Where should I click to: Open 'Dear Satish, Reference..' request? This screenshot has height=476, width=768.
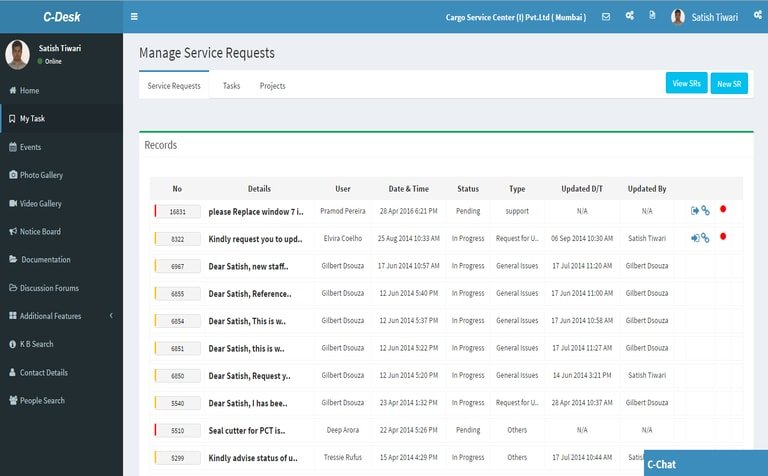[x=250, y=294]
